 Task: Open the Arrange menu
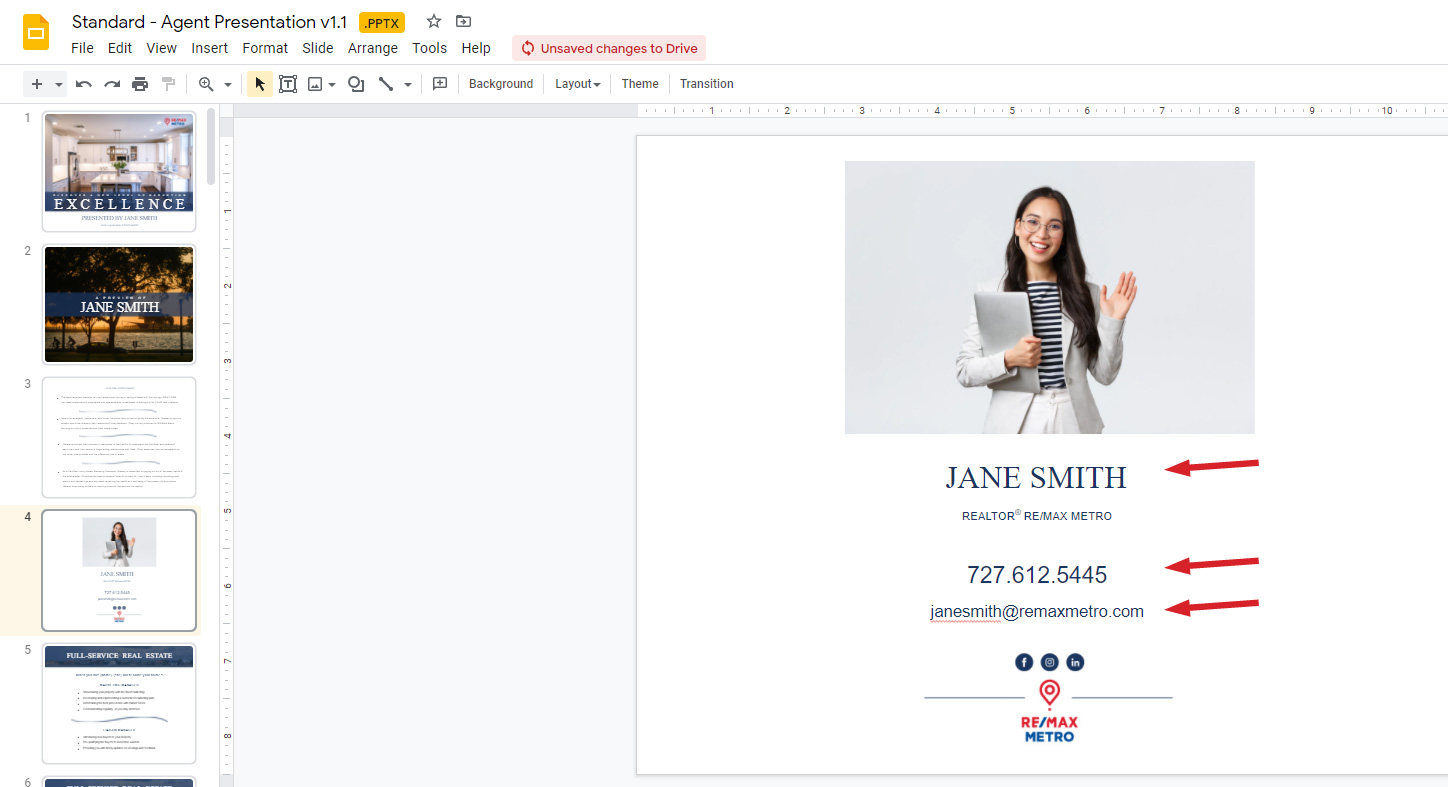click(x=370, y=48)
